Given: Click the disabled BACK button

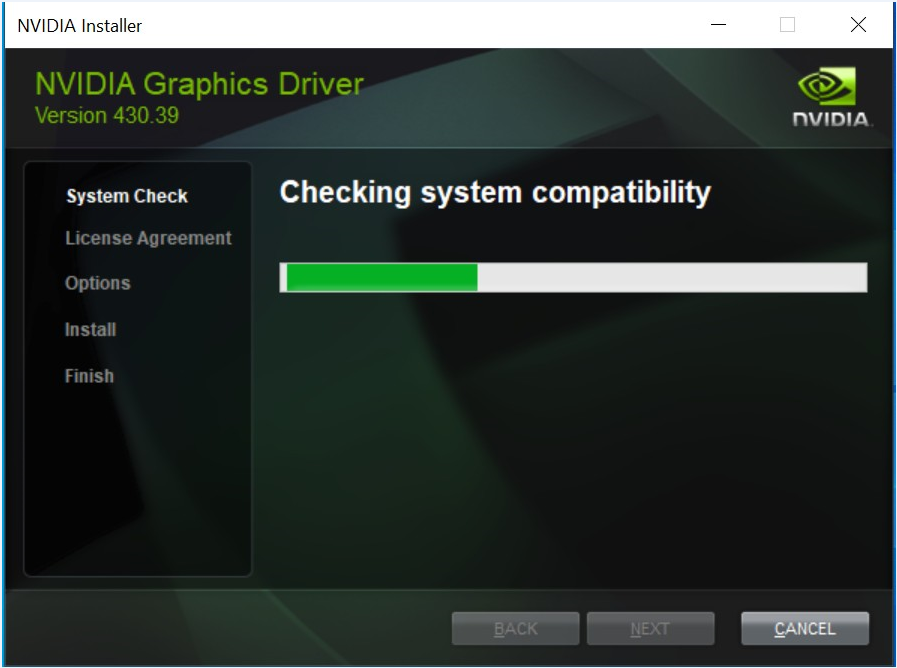Looking at the screenshot, I should click(515, 629).
